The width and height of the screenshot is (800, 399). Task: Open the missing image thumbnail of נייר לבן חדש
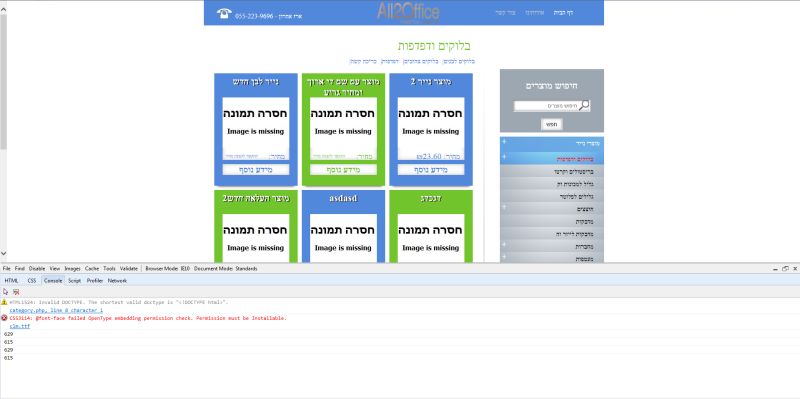tap(256, 124)
